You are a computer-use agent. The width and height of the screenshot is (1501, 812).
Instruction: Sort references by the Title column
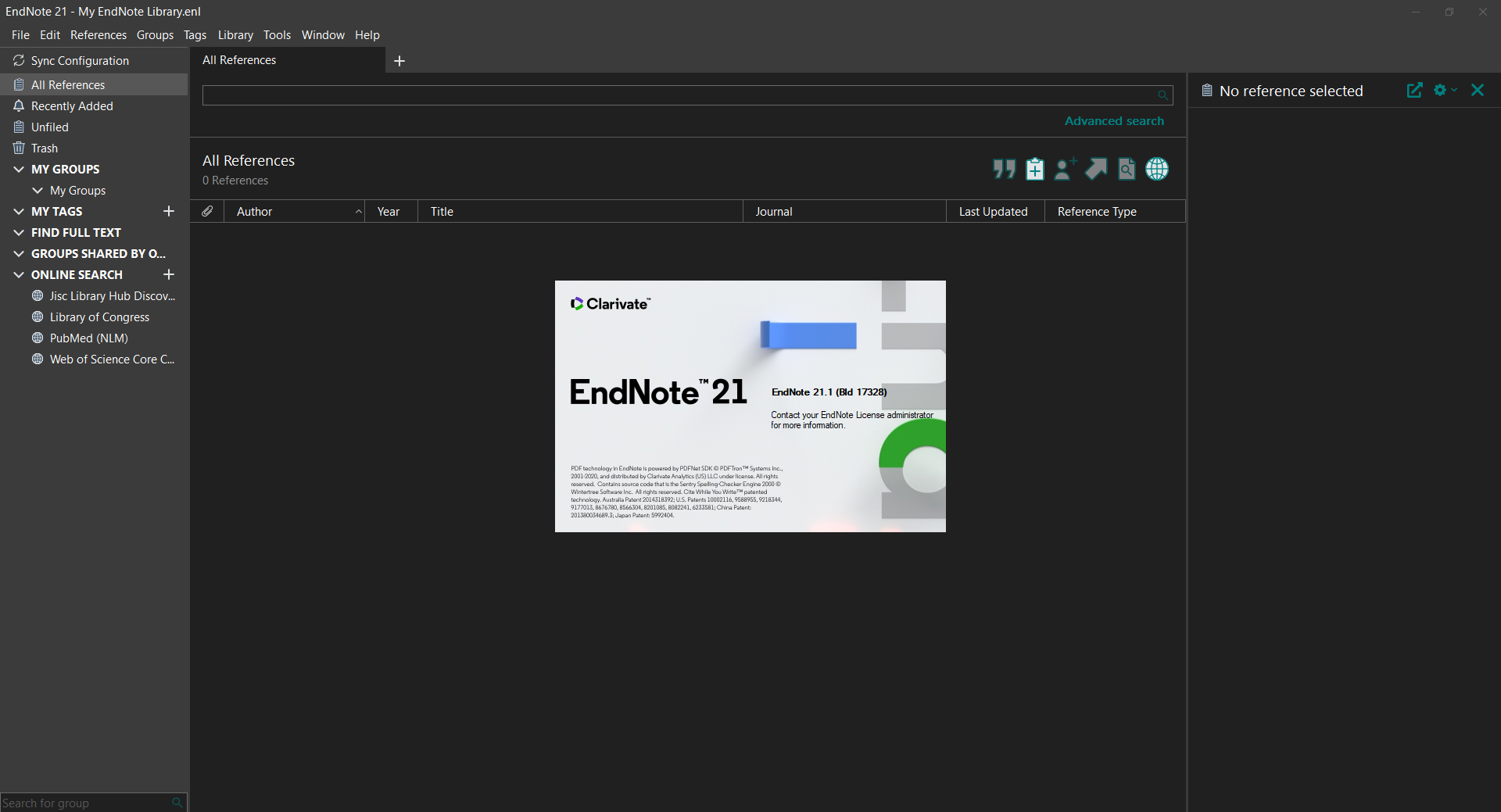click(x=580, y=212)
